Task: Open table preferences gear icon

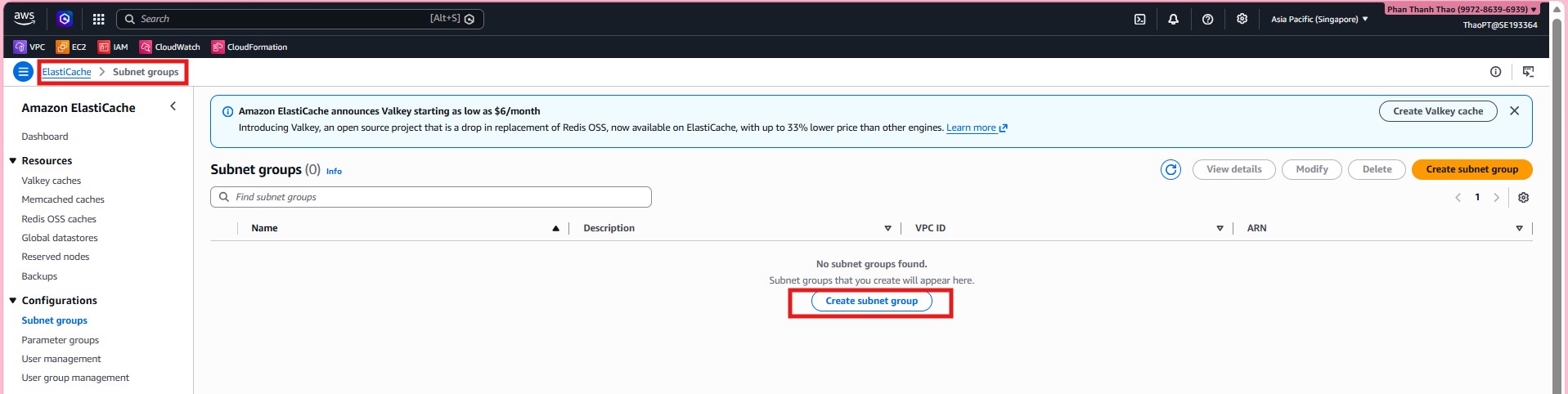Action: 1523,197
